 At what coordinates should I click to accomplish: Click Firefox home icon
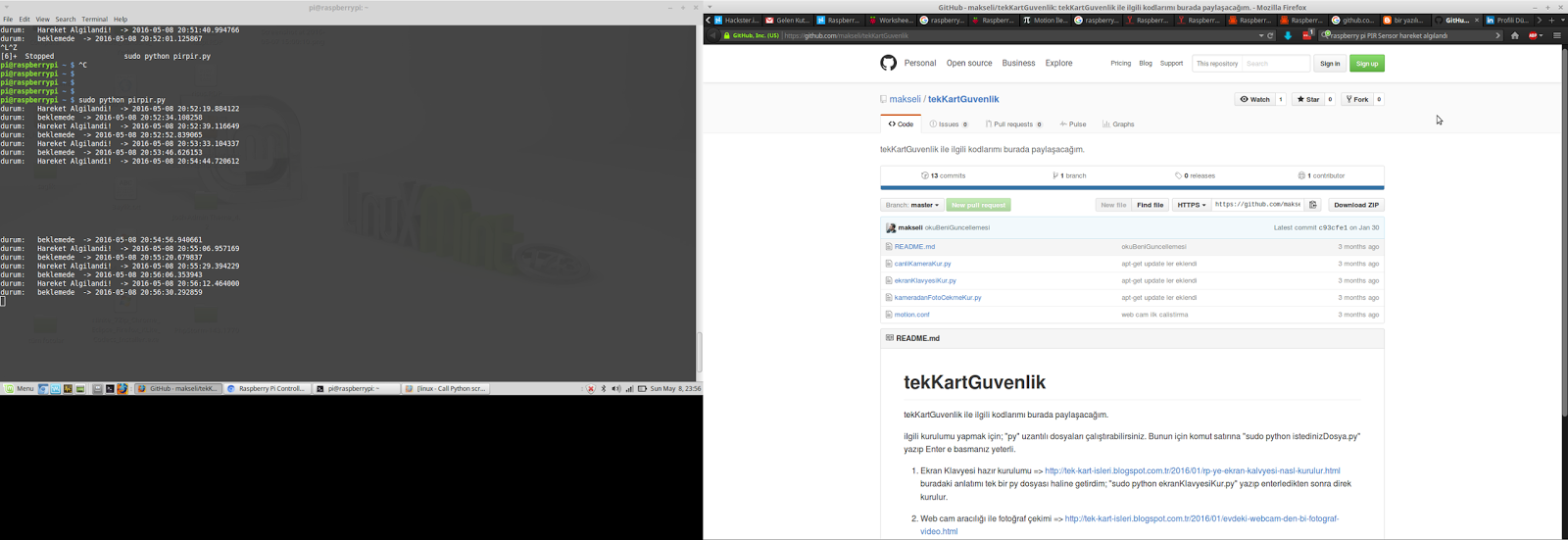(x=1515, y=35)
